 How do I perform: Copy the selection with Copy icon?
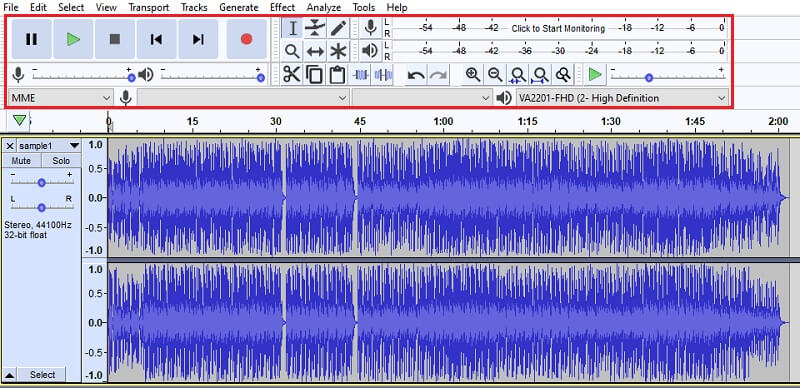[314, 75]
